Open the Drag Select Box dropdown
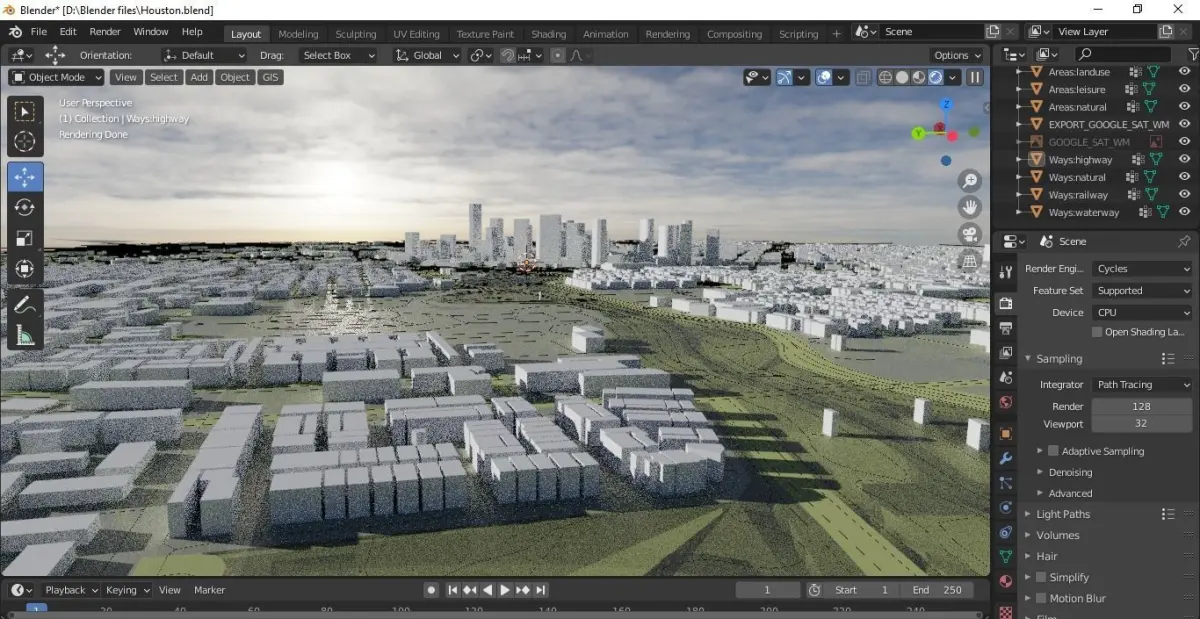This screenshot has width=1200, height=619. [338, 55]
